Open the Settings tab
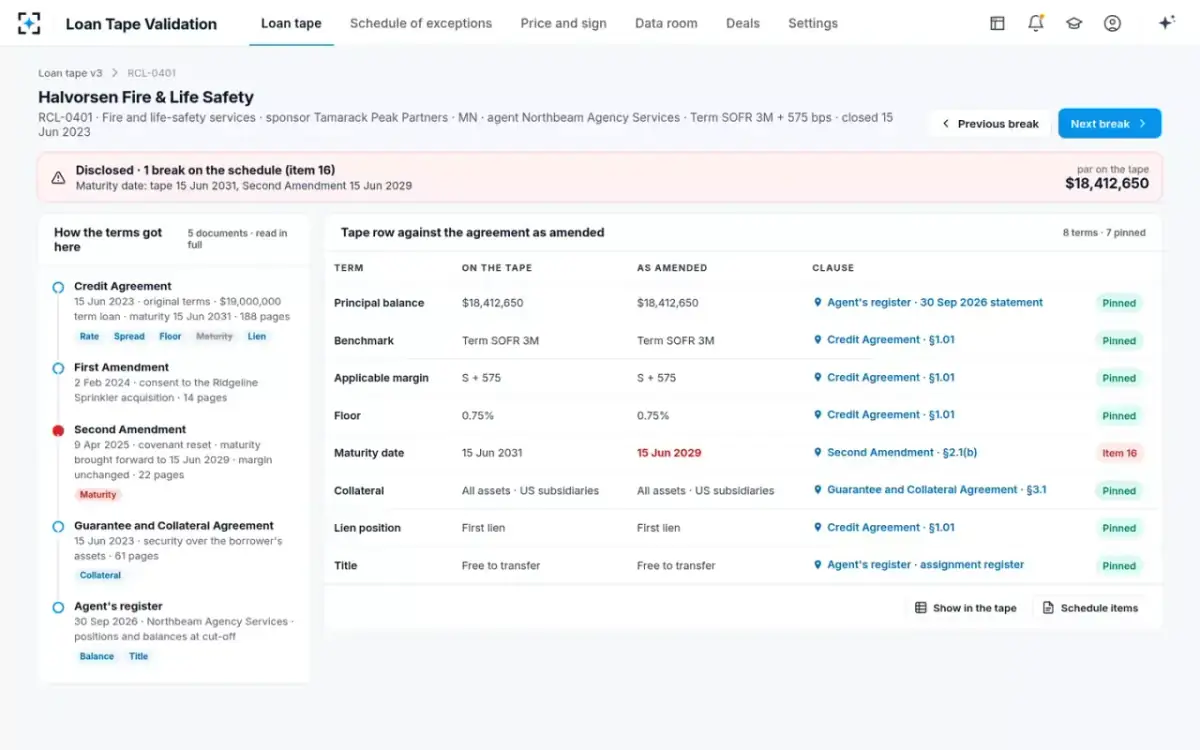The width and height of the screenshot is (1200, 750). (813, 23)
